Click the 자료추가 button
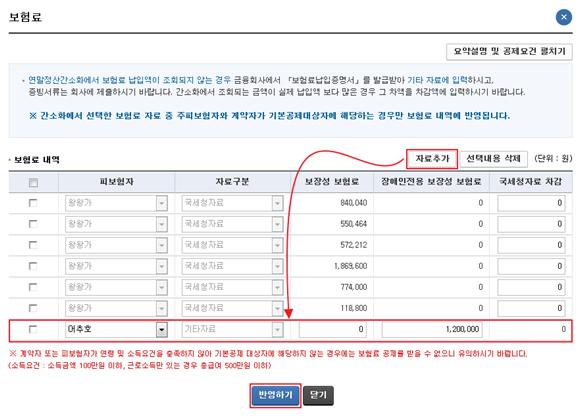 click(432, 159)
